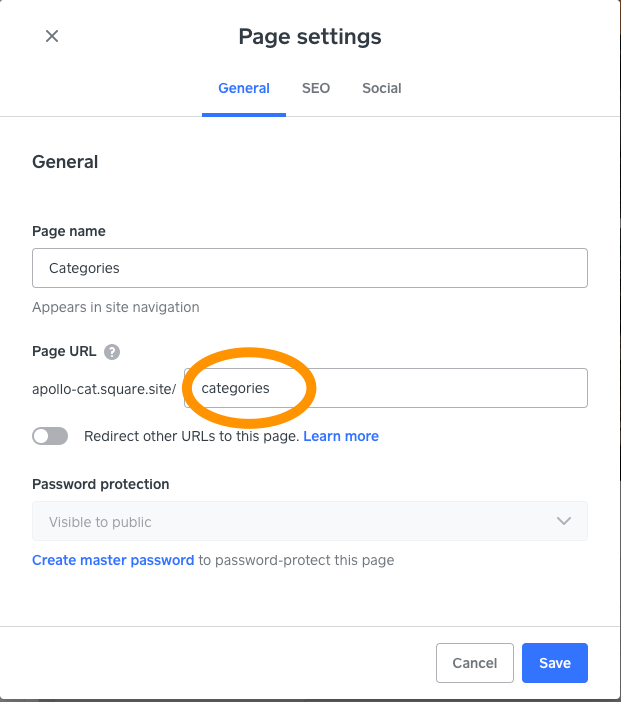Click the Appears in site navigation hint
The width and height of the screenshot is (621, 702).
pyautogui.click(x=116, y=307)
